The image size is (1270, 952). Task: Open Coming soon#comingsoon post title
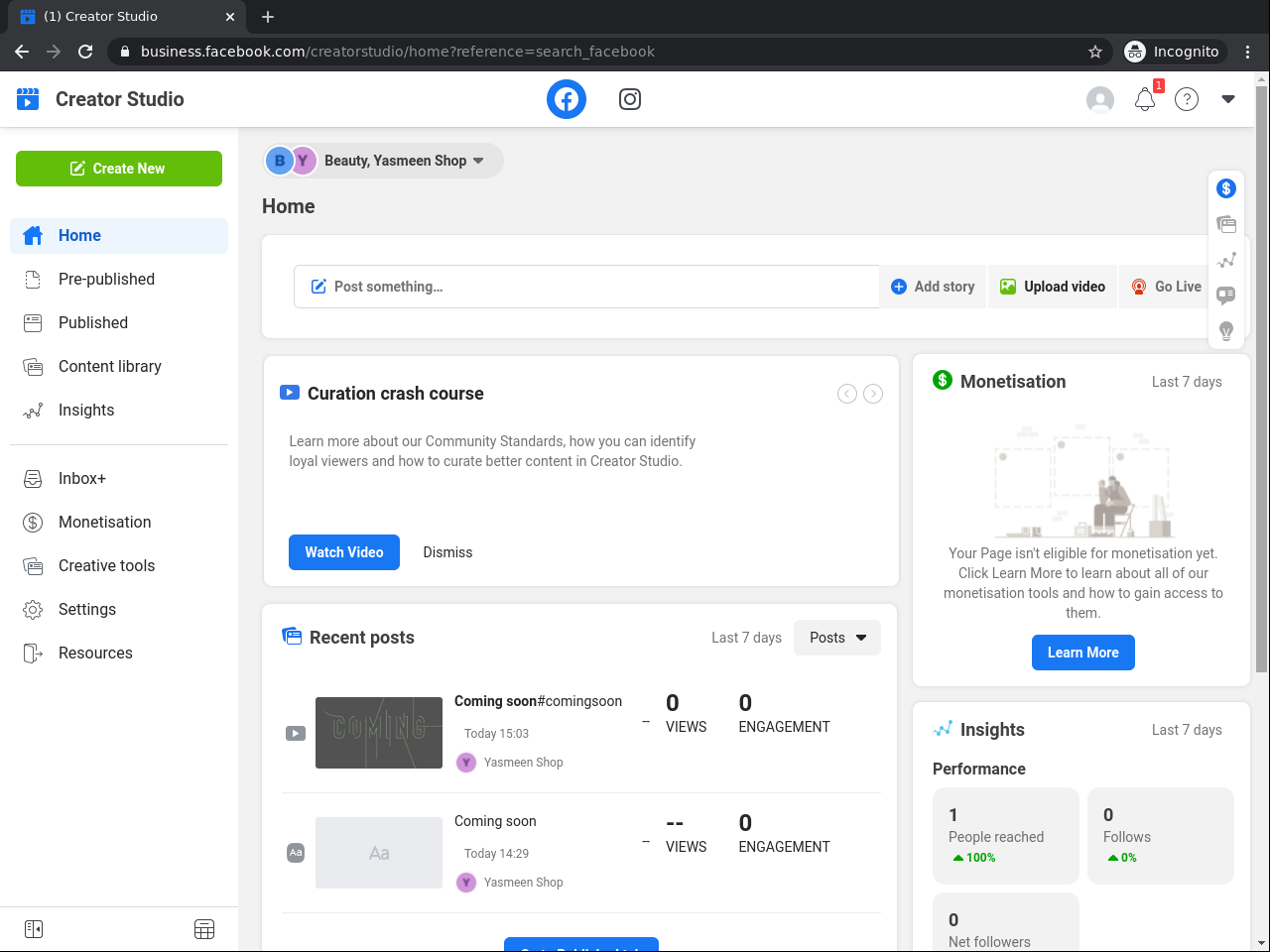pos(539,701)
